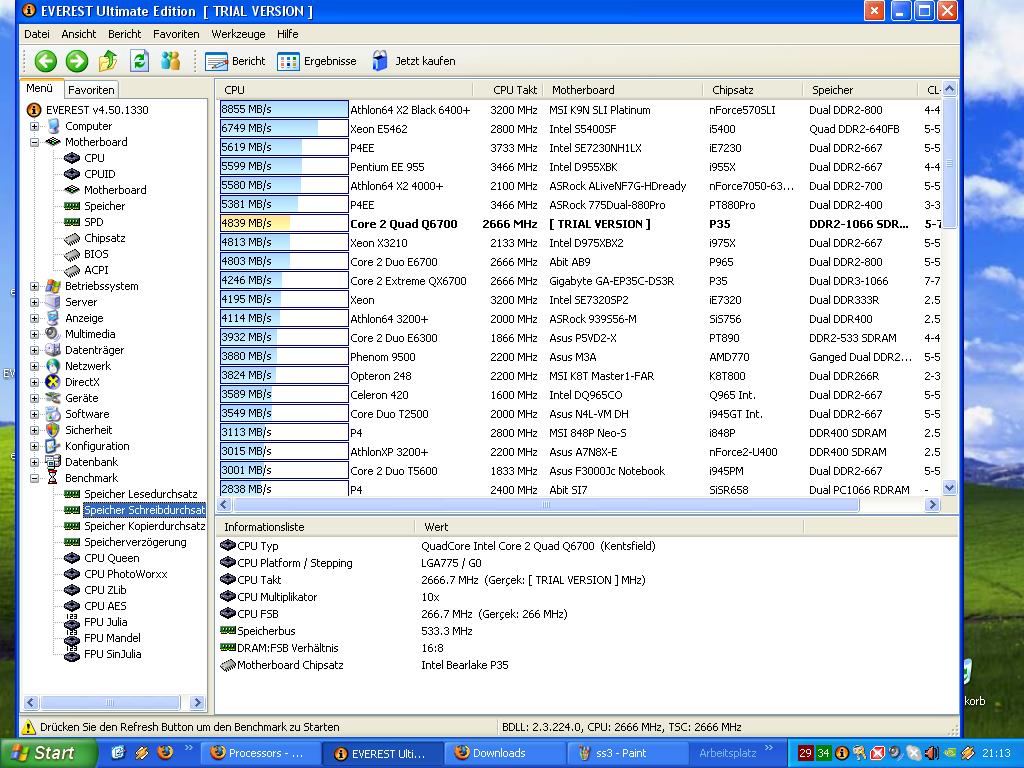Image resolution: width=1024 pixels, height=768 pixels.
Task: Start benchmark with the Refresh toolbar icon
Action: (139, 61)
